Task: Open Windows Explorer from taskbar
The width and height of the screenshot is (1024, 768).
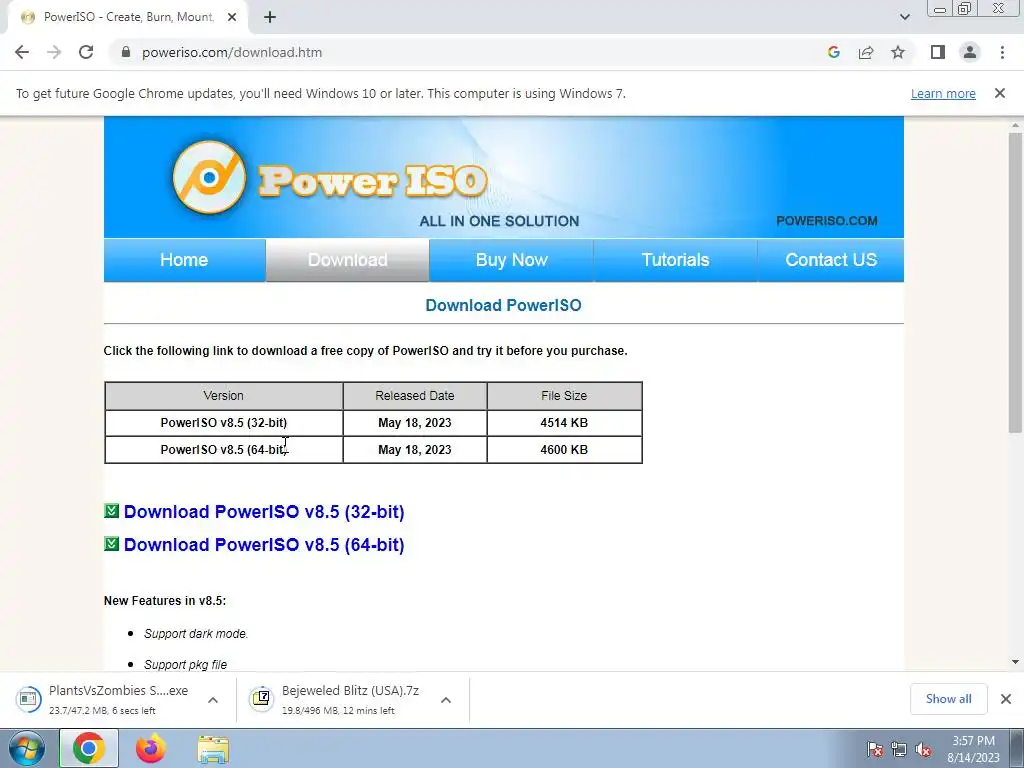Action: click(214, 748)
